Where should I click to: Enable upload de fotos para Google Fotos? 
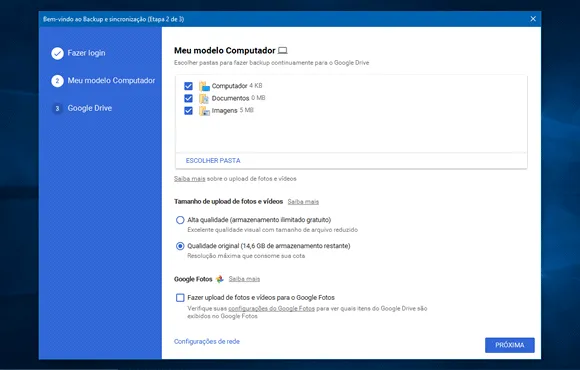tap(180, 297)
